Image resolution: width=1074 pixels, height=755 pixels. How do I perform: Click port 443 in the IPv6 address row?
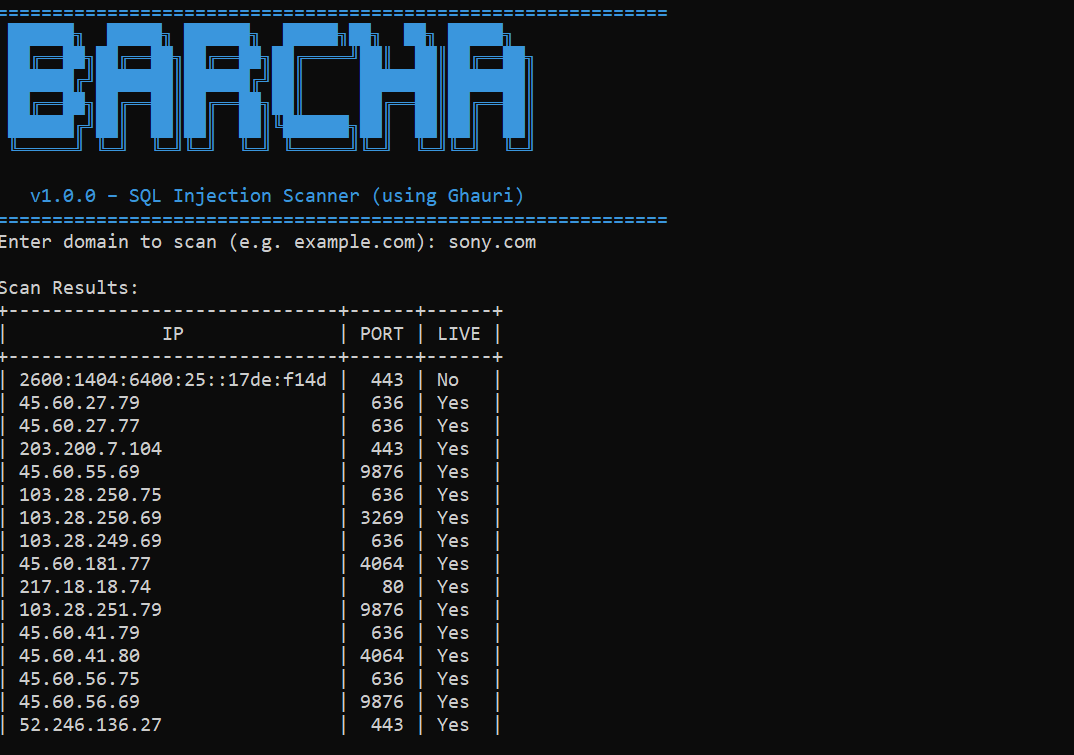point(388,380)
